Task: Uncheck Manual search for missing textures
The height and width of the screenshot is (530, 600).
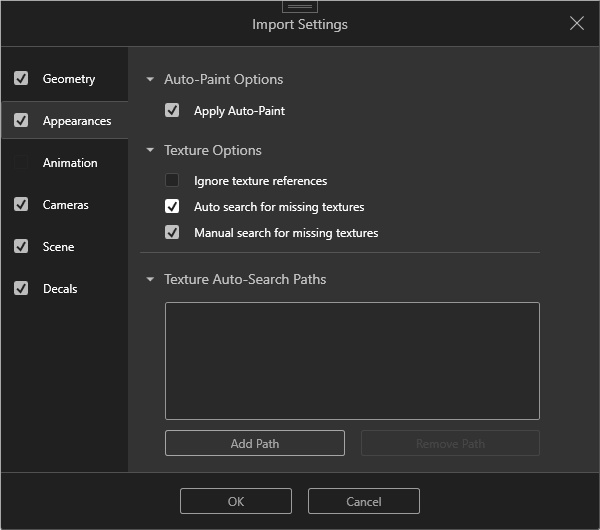Action: point(172,233)
